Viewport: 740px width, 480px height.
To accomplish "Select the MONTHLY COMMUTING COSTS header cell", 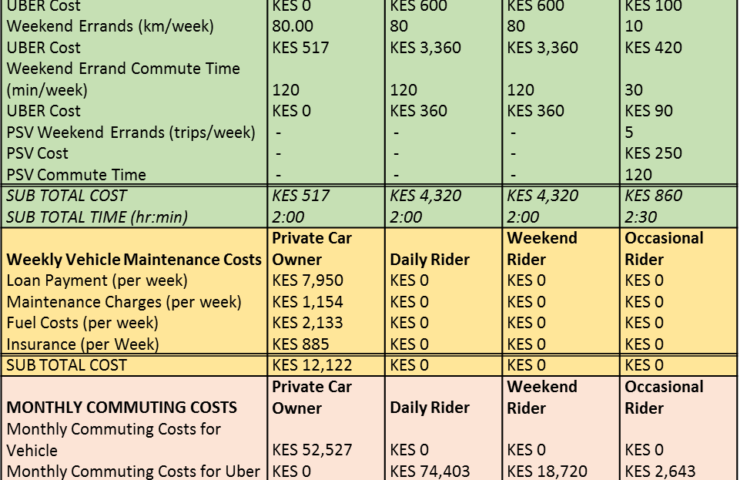I will point(135,397).
